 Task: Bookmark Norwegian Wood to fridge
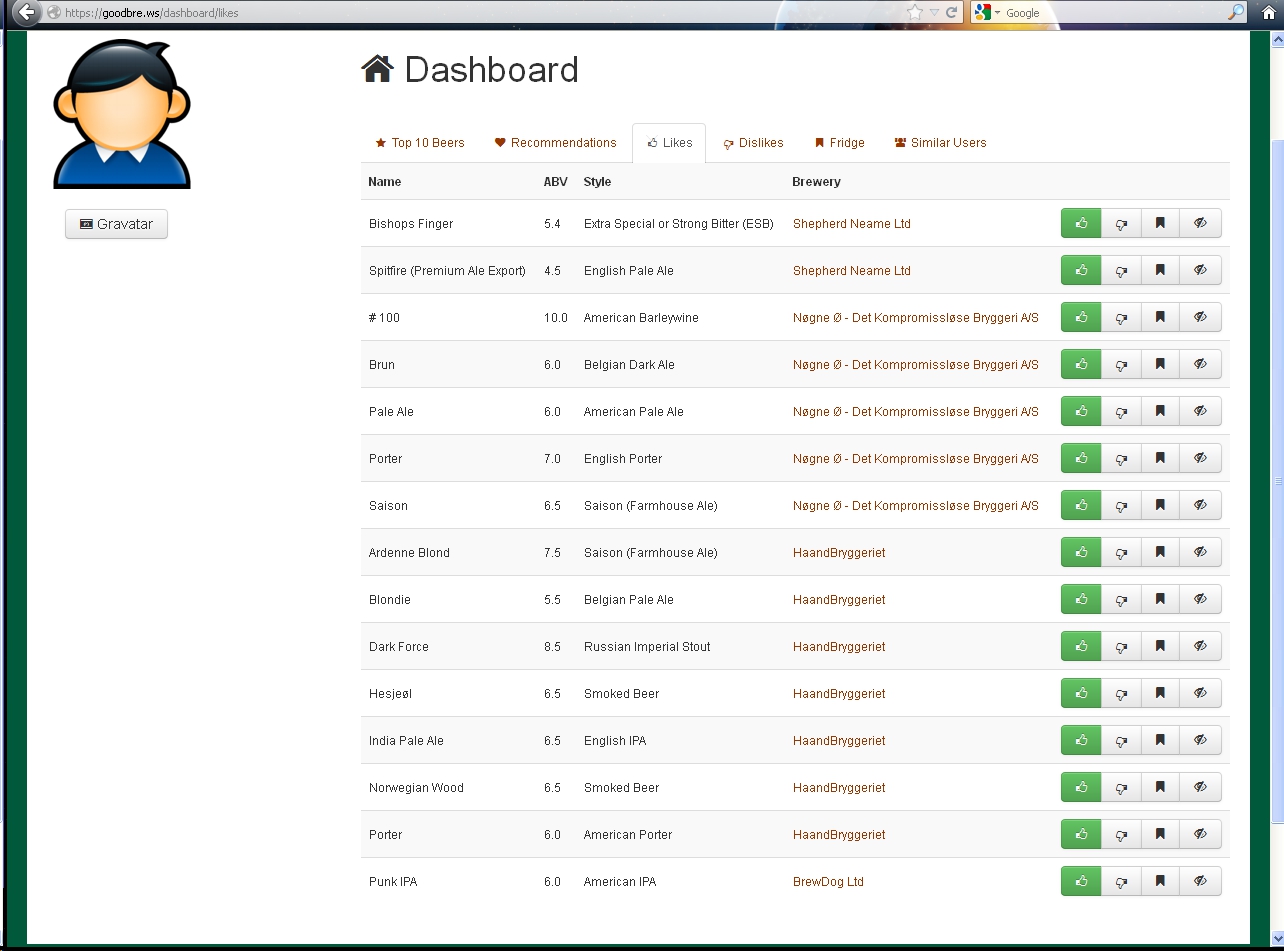(x=1160, y=788)
